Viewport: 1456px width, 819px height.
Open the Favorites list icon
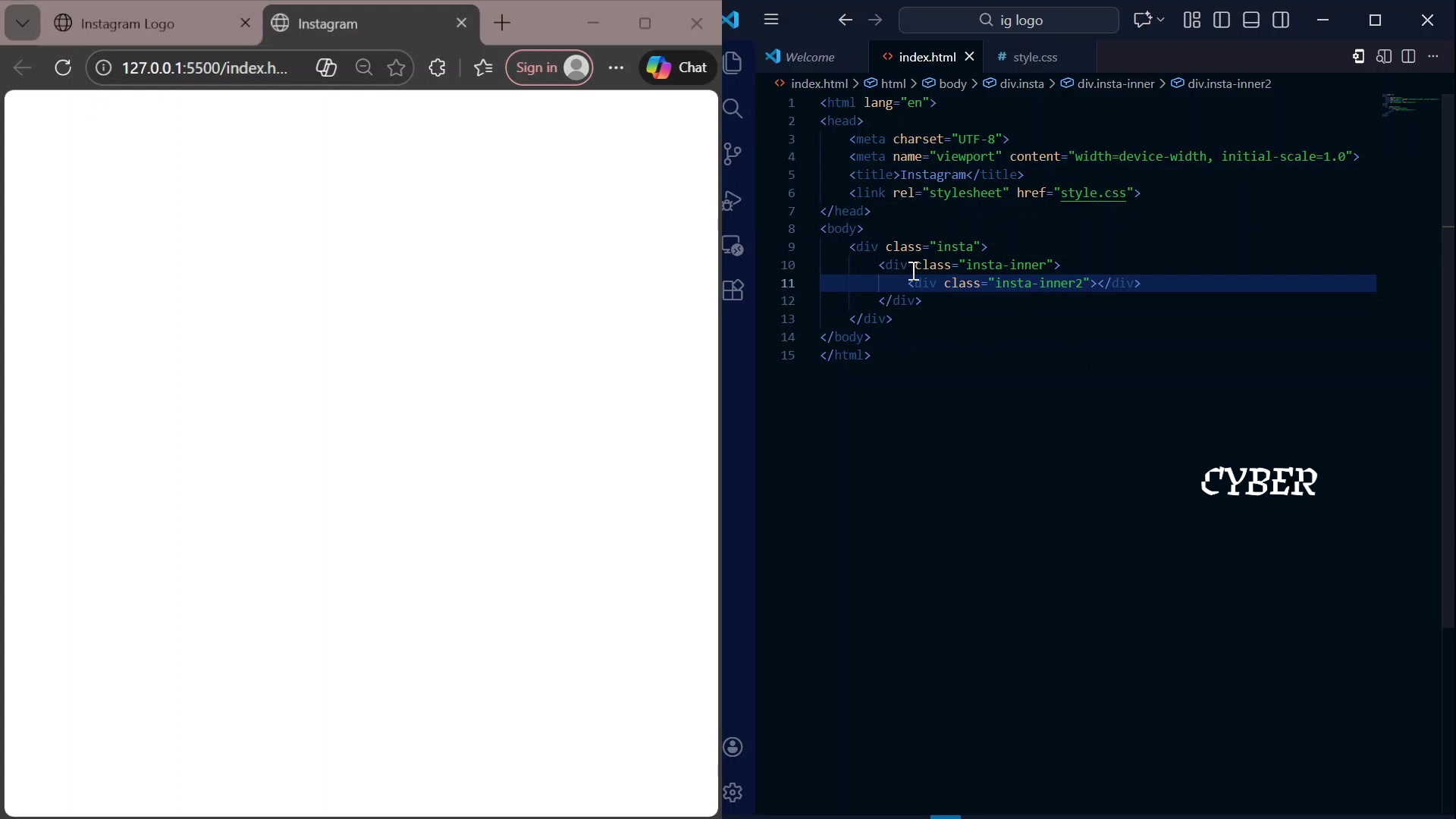pos(483,68)
